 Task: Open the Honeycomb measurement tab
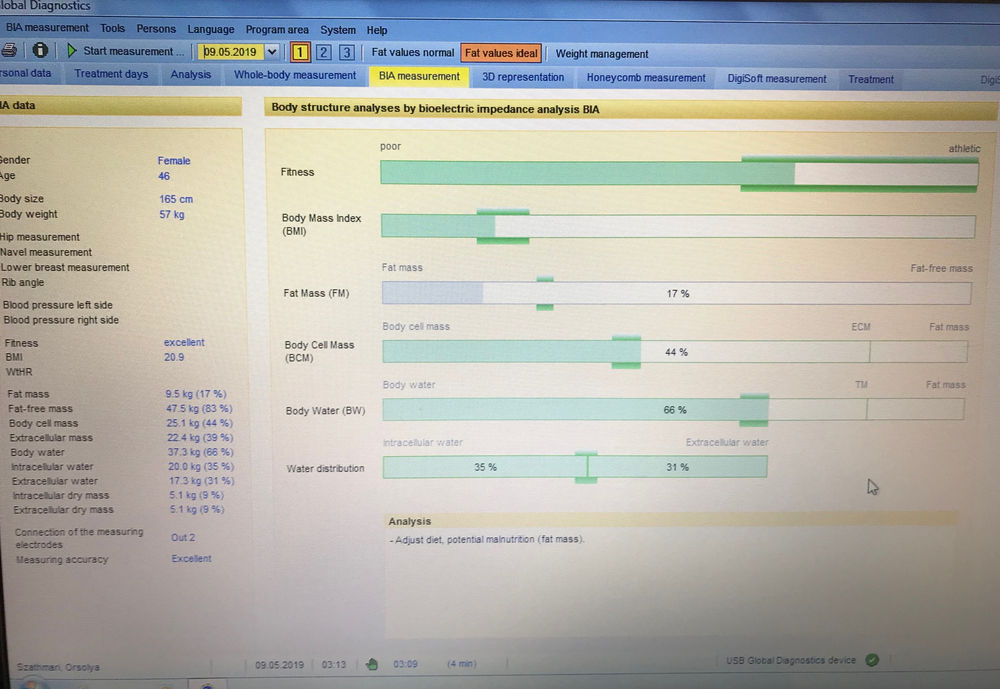(x=645, y=75)
